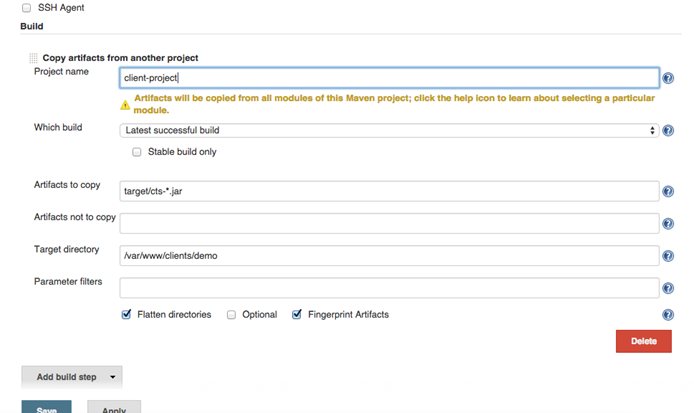
Task: Open help for Which build option
Action: coord(667,131)
